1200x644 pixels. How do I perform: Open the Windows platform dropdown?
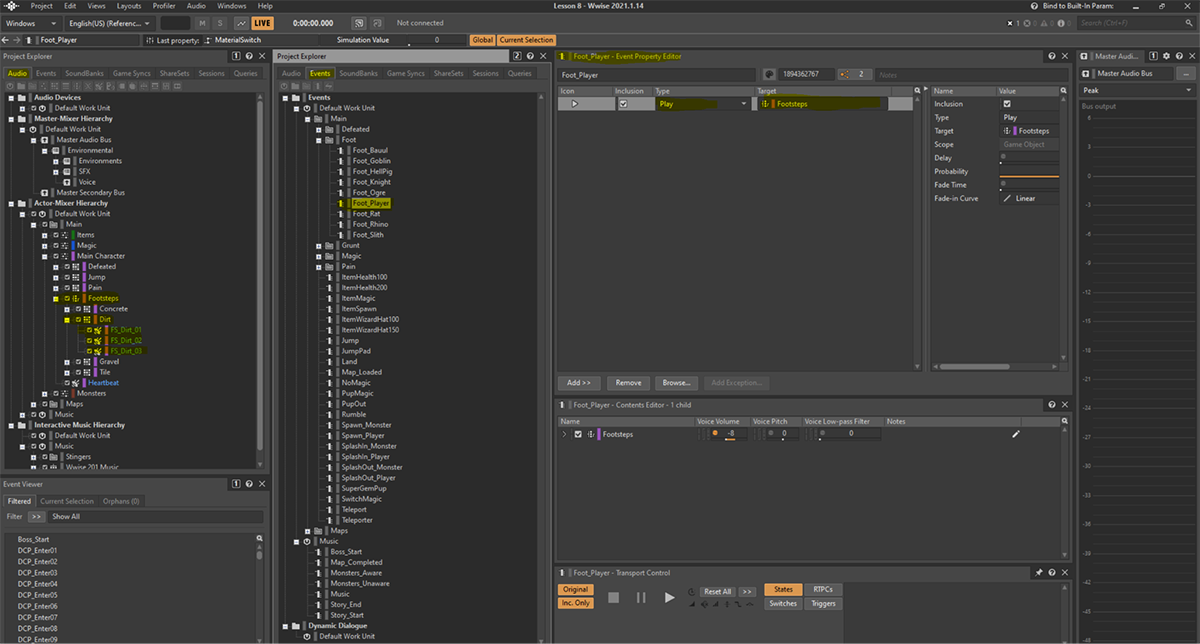(x=30, y=23)
